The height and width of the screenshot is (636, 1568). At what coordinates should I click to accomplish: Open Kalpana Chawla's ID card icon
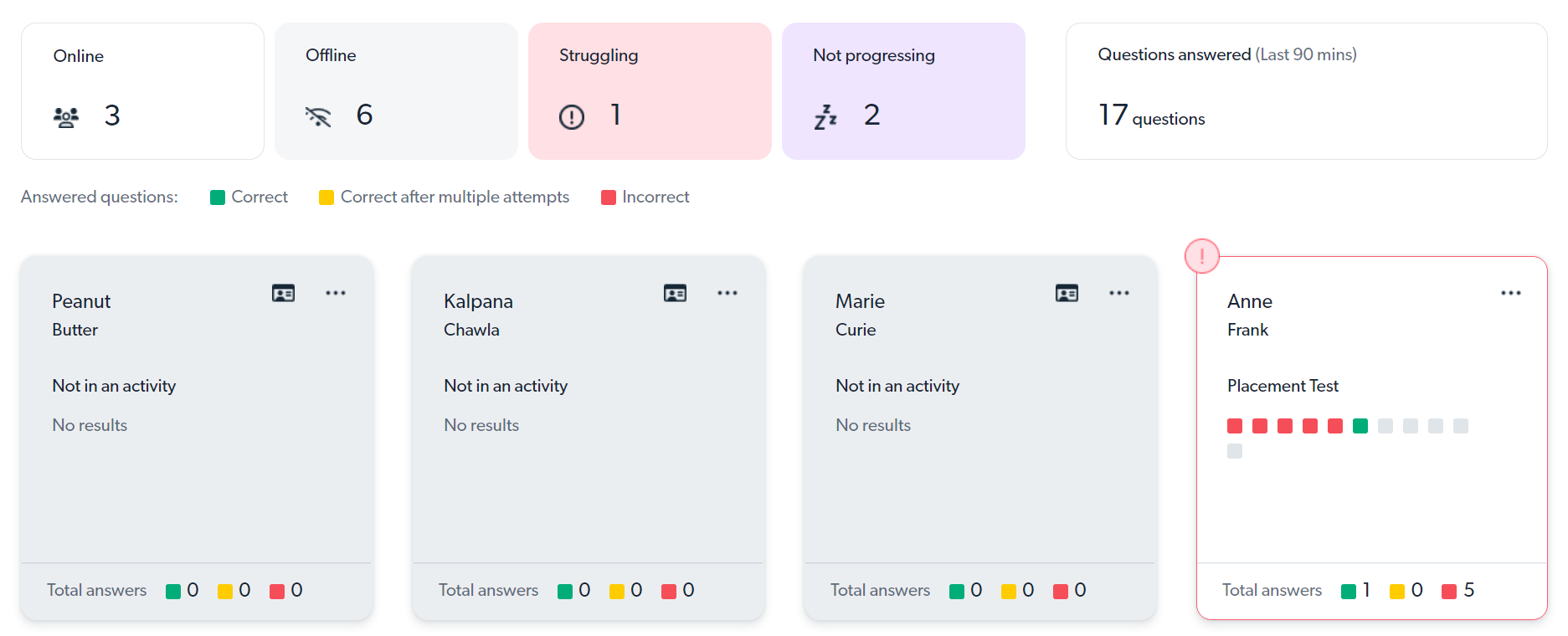675,293
